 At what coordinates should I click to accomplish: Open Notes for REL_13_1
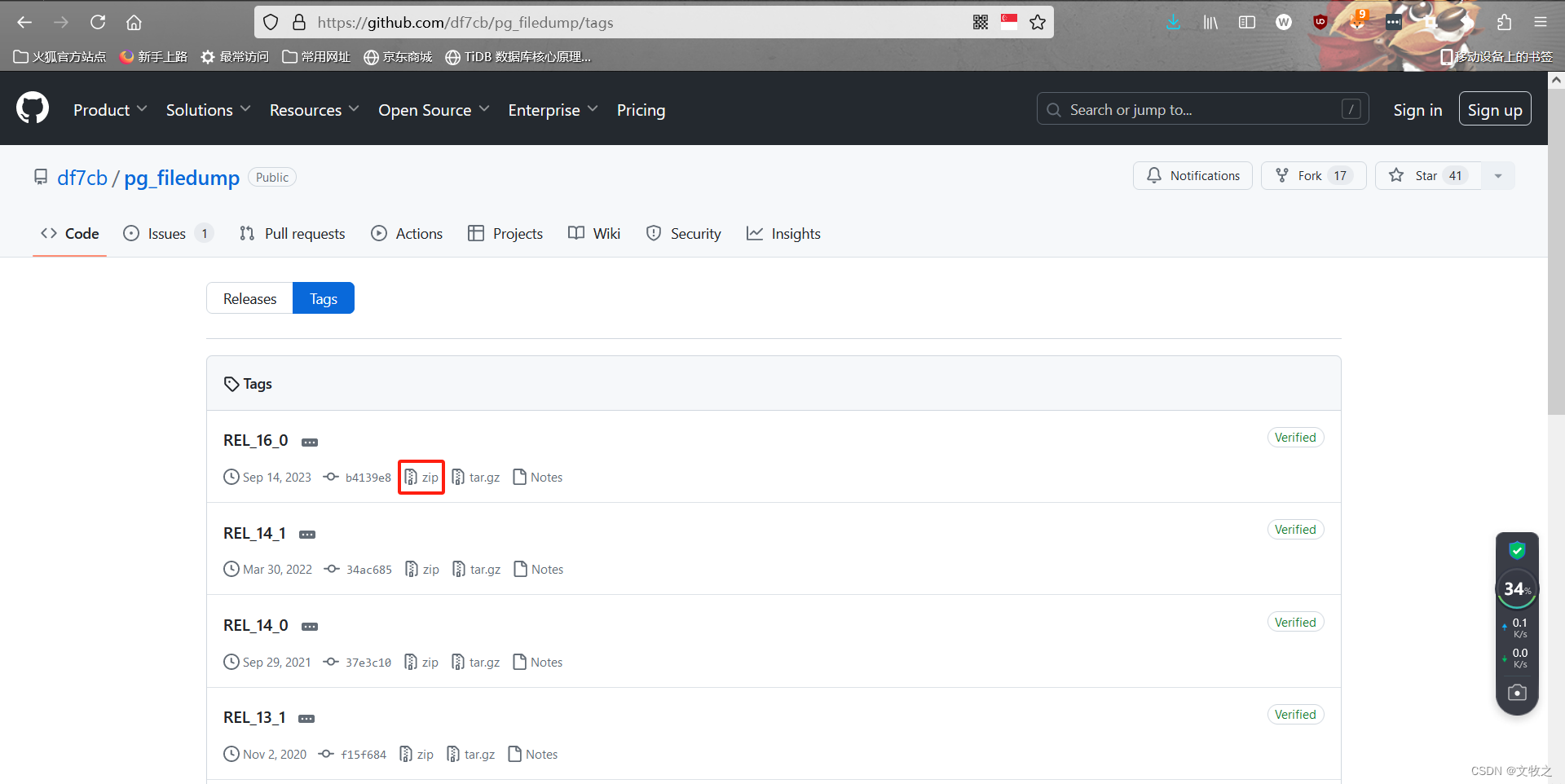click(533, 754)
